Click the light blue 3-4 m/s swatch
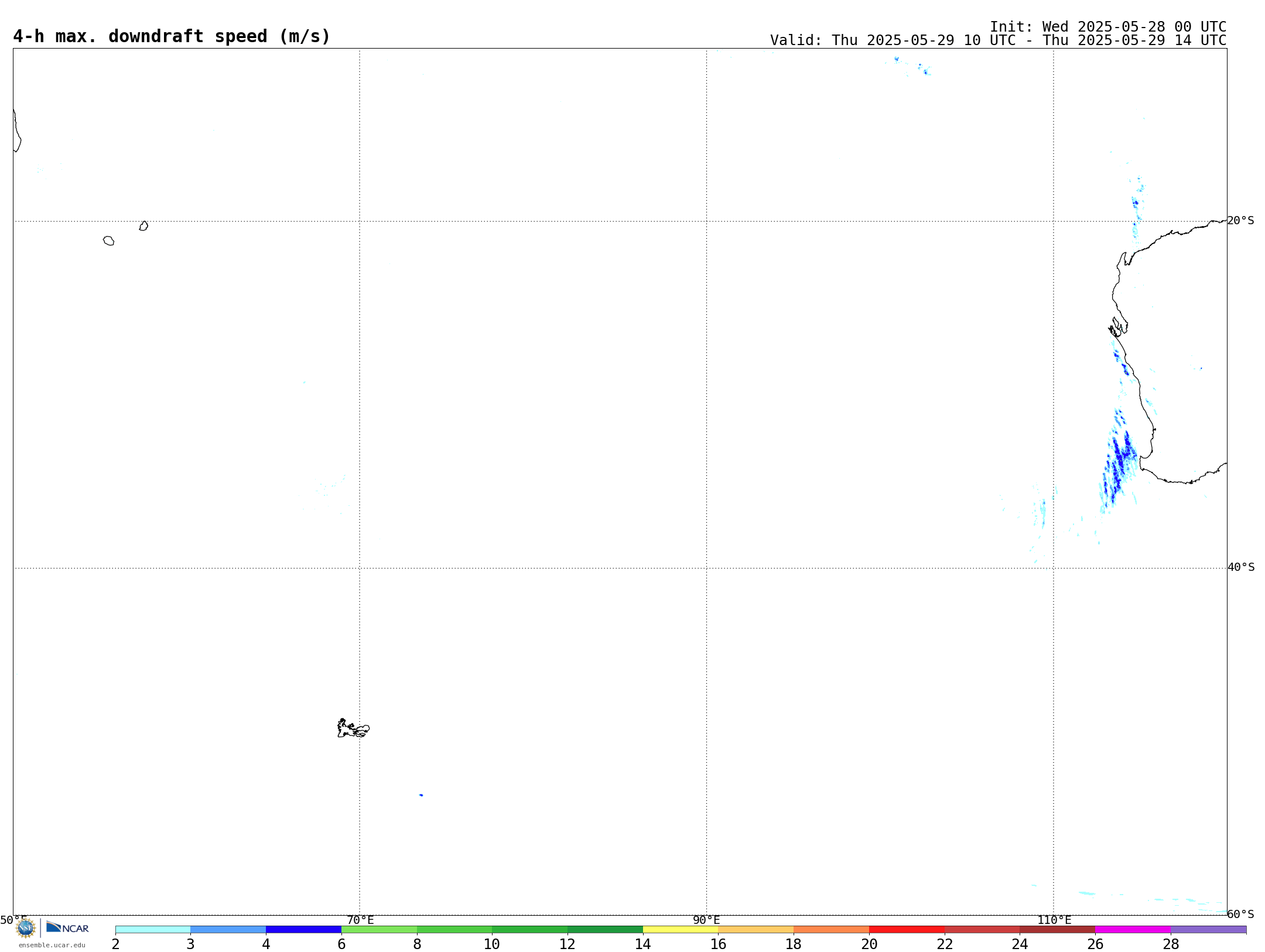The image size is (1265, 952). 228,930
